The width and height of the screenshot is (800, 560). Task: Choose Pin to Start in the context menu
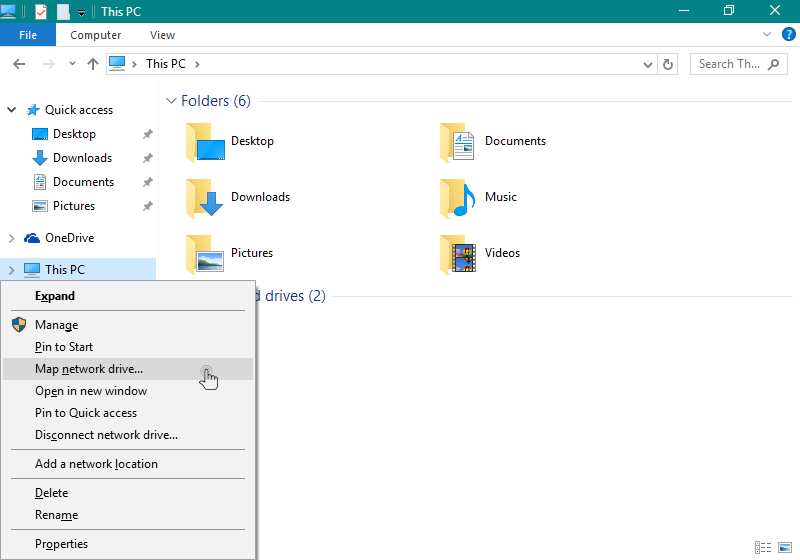click(x=128, y=347)
